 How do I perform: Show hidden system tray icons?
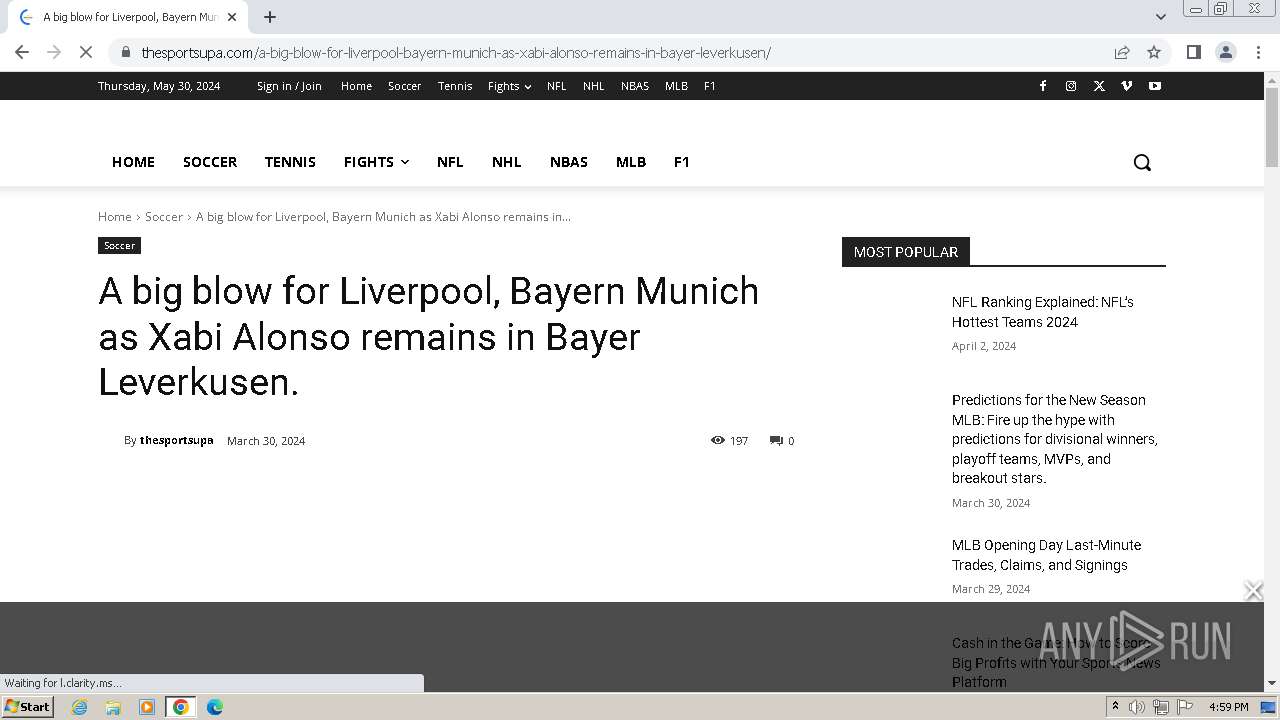[x=1115, y=707]
